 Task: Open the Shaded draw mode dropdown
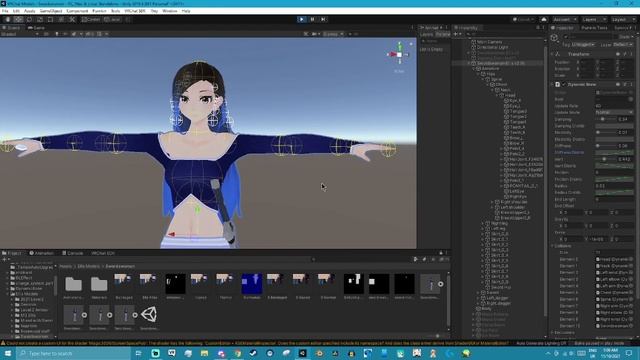[20, 34]
